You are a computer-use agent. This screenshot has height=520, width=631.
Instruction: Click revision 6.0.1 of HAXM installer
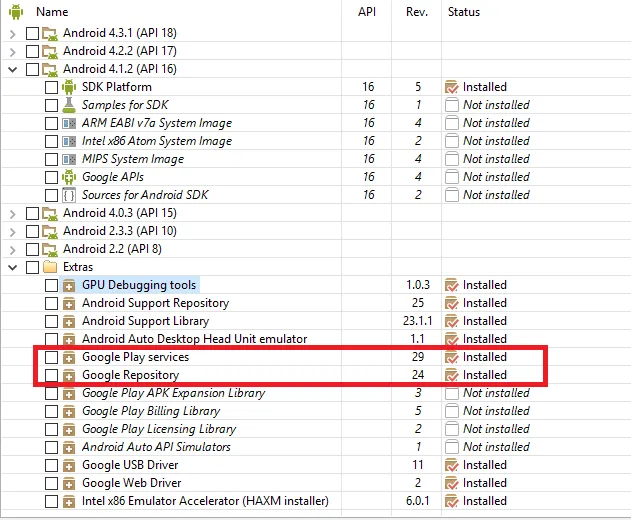click(x=418, y=501)
